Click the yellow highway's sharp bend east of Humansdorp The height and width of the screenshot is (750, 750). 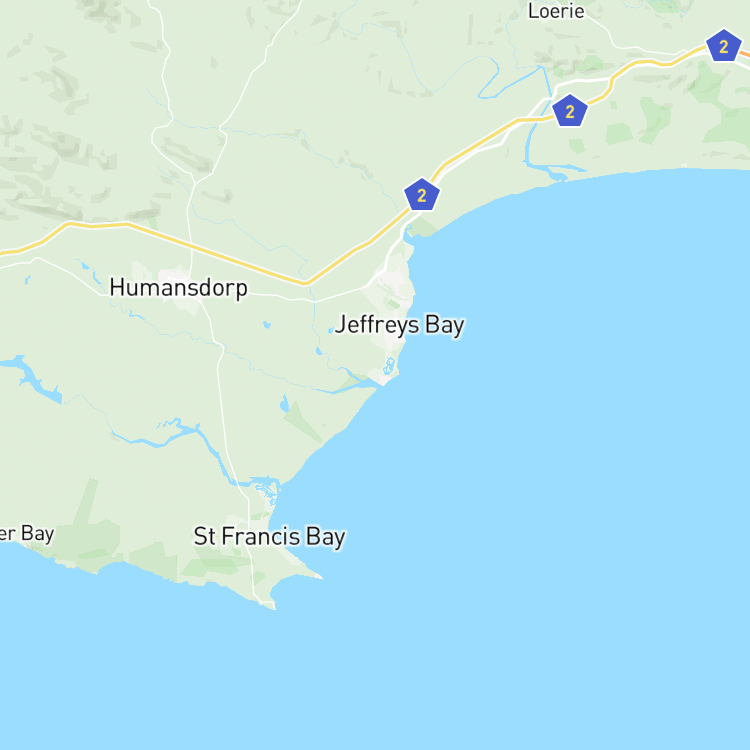[306, 283]
